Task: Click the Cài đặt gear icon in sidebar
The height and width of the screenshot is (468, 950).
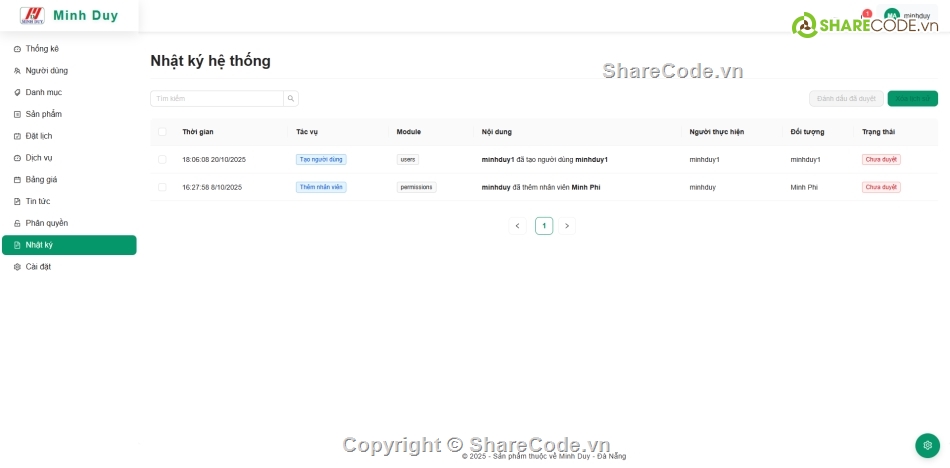Action: tap(17, 267)
